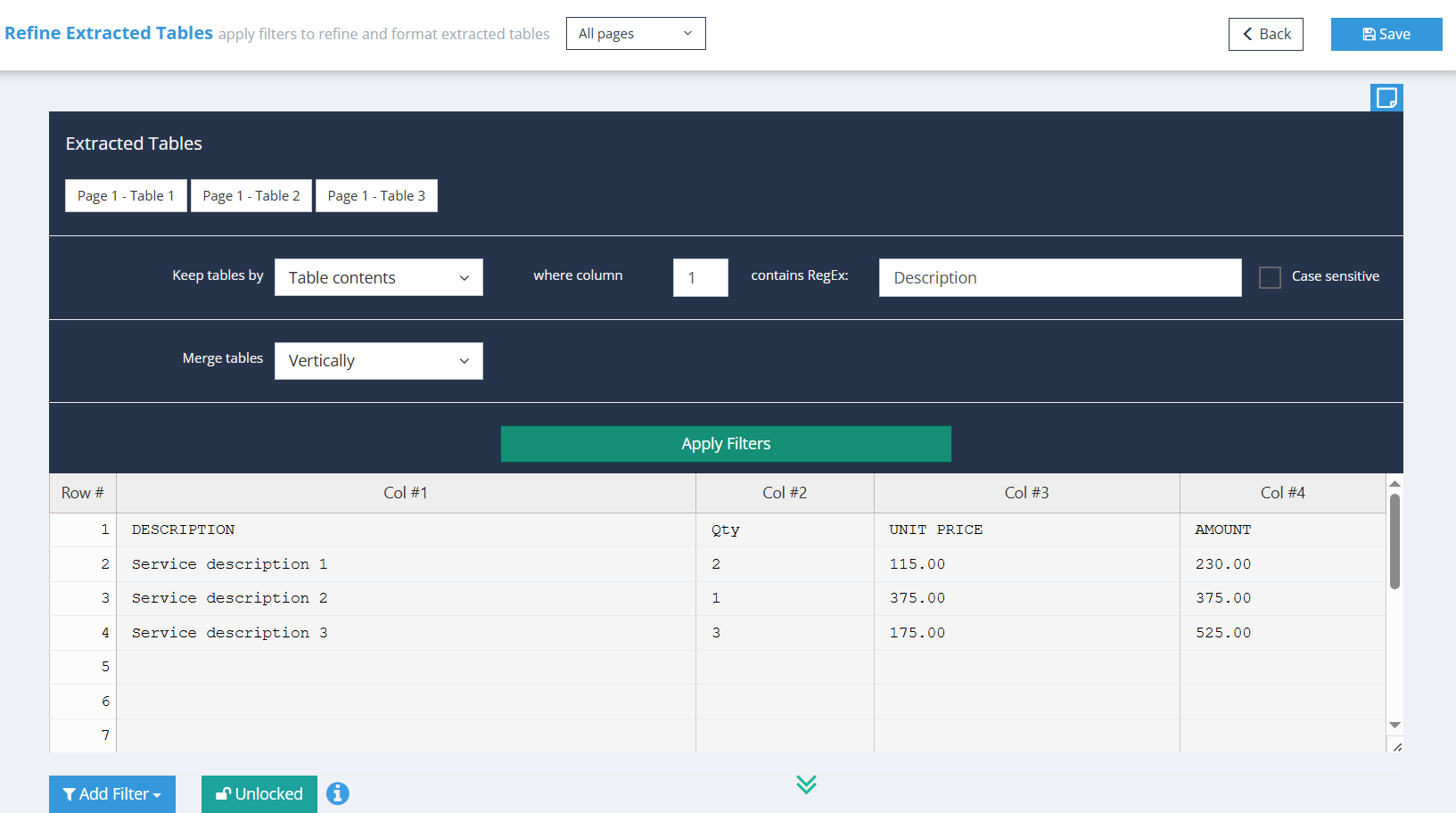1456x813 pixels.
Task: Enable the Case sensitive checkbox
Action: (x=1270, y=277)
